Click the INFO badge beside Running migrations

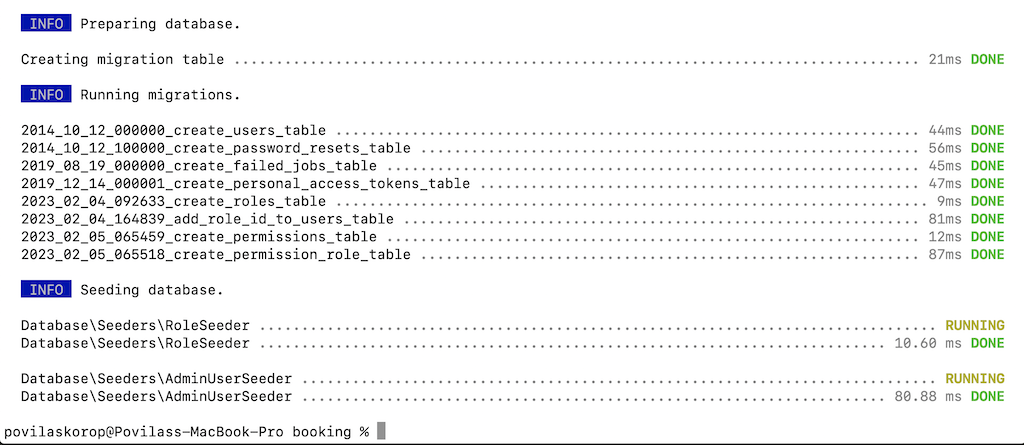click(x=46, y=95)
